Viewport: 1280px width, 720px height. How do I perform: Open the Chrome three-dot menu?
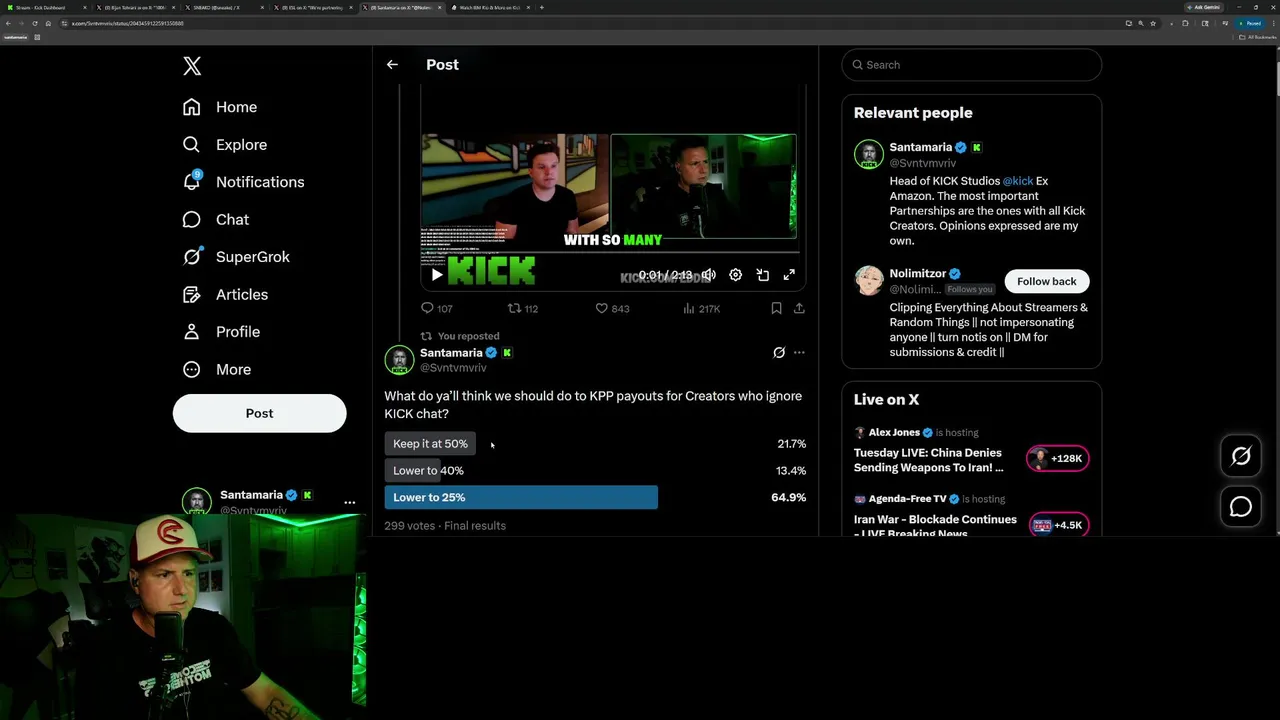(x=1272, y=23)
